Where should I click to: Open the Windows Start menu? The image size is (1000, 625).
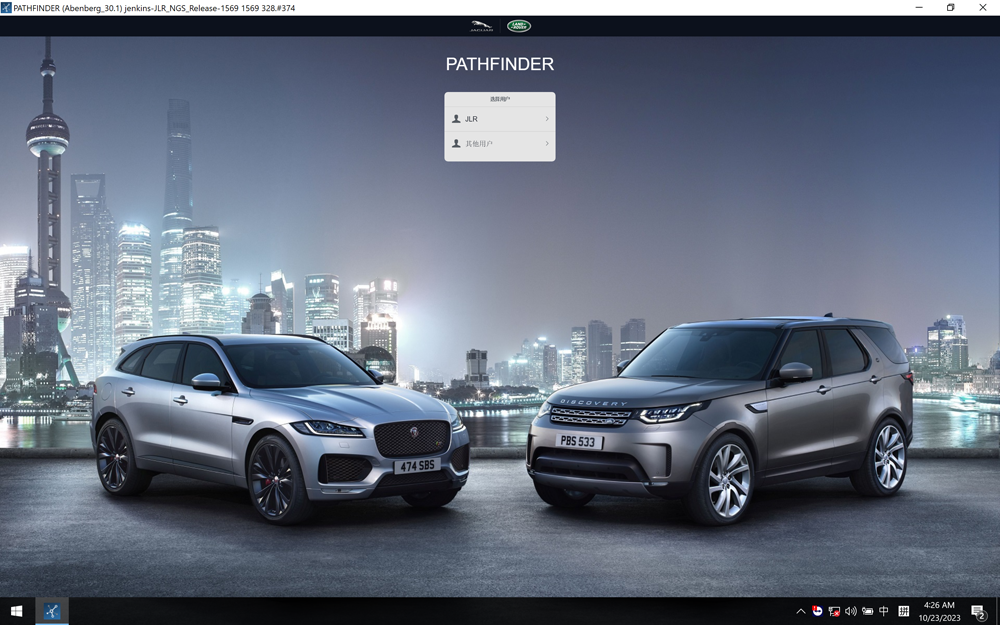(x=17, y=611)
